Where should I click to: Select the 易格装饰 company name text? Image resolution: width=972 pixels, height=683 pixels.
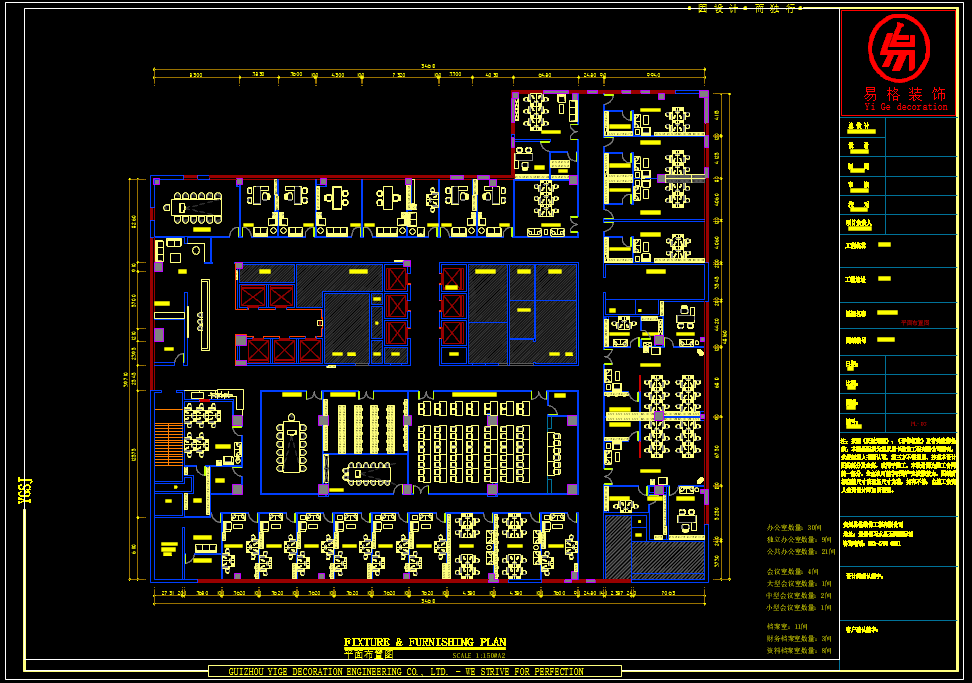905,94
